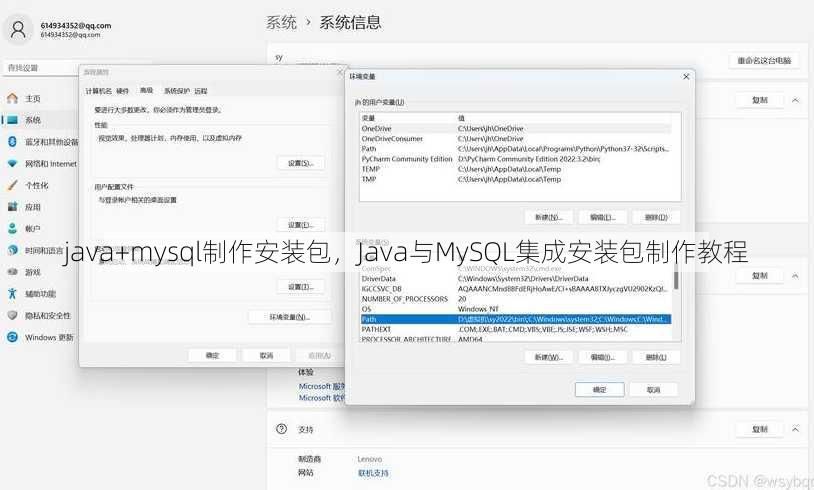Click 编辑(I) for system variables
This screenshot has height=490, width=814.
pos(603,357)
